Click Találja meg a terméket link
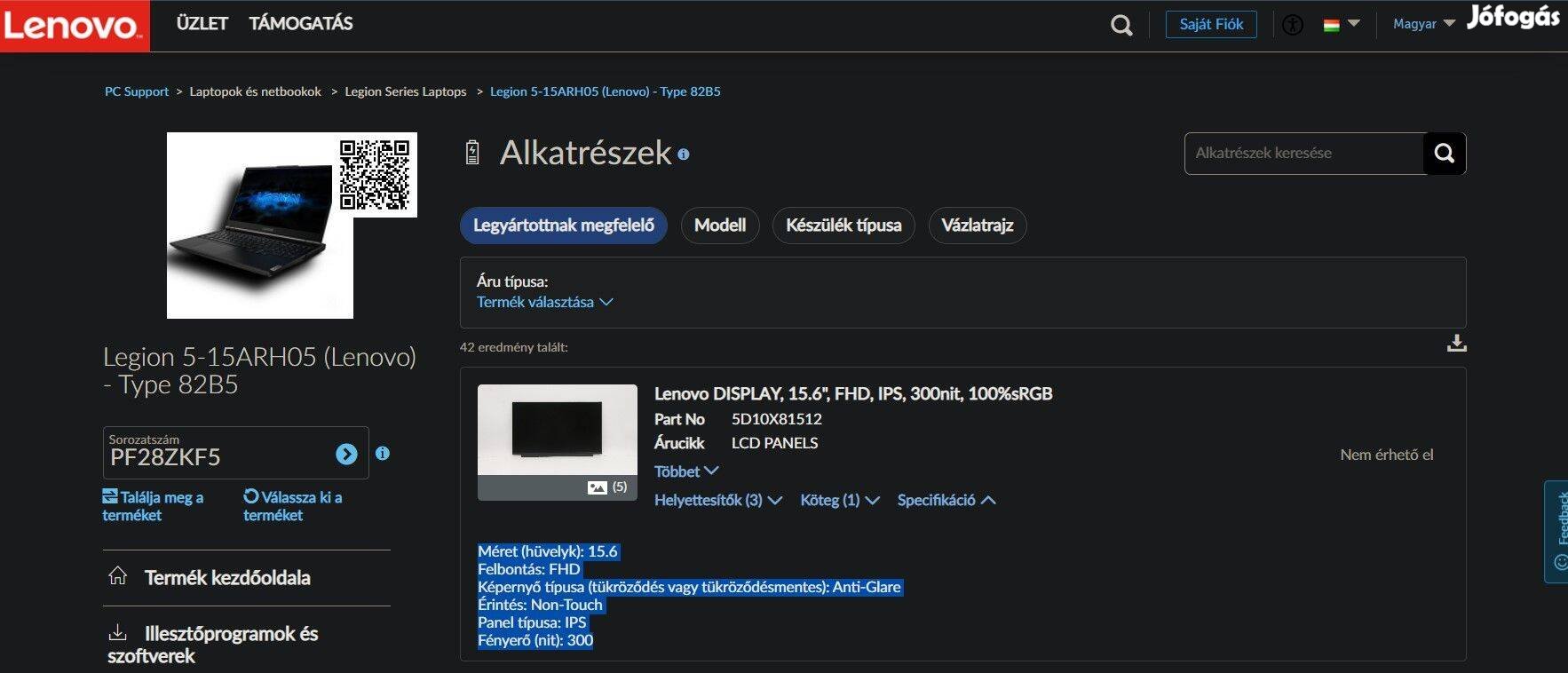Screen dimensions: 1568x673 [x=153, y=506]
